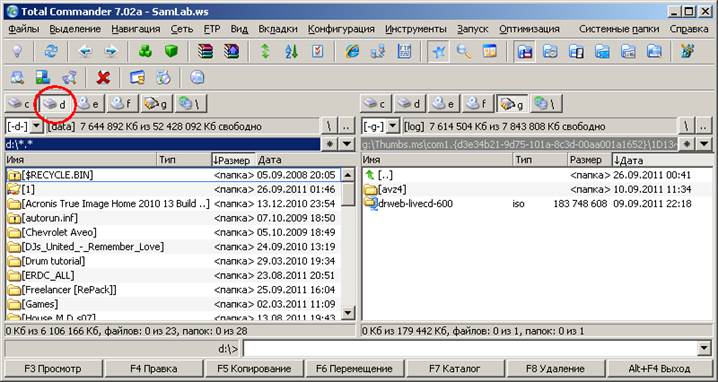Viewport: 718px width, 382px height.
Task: Switch left panel to drive c
Action: [20, 104]
